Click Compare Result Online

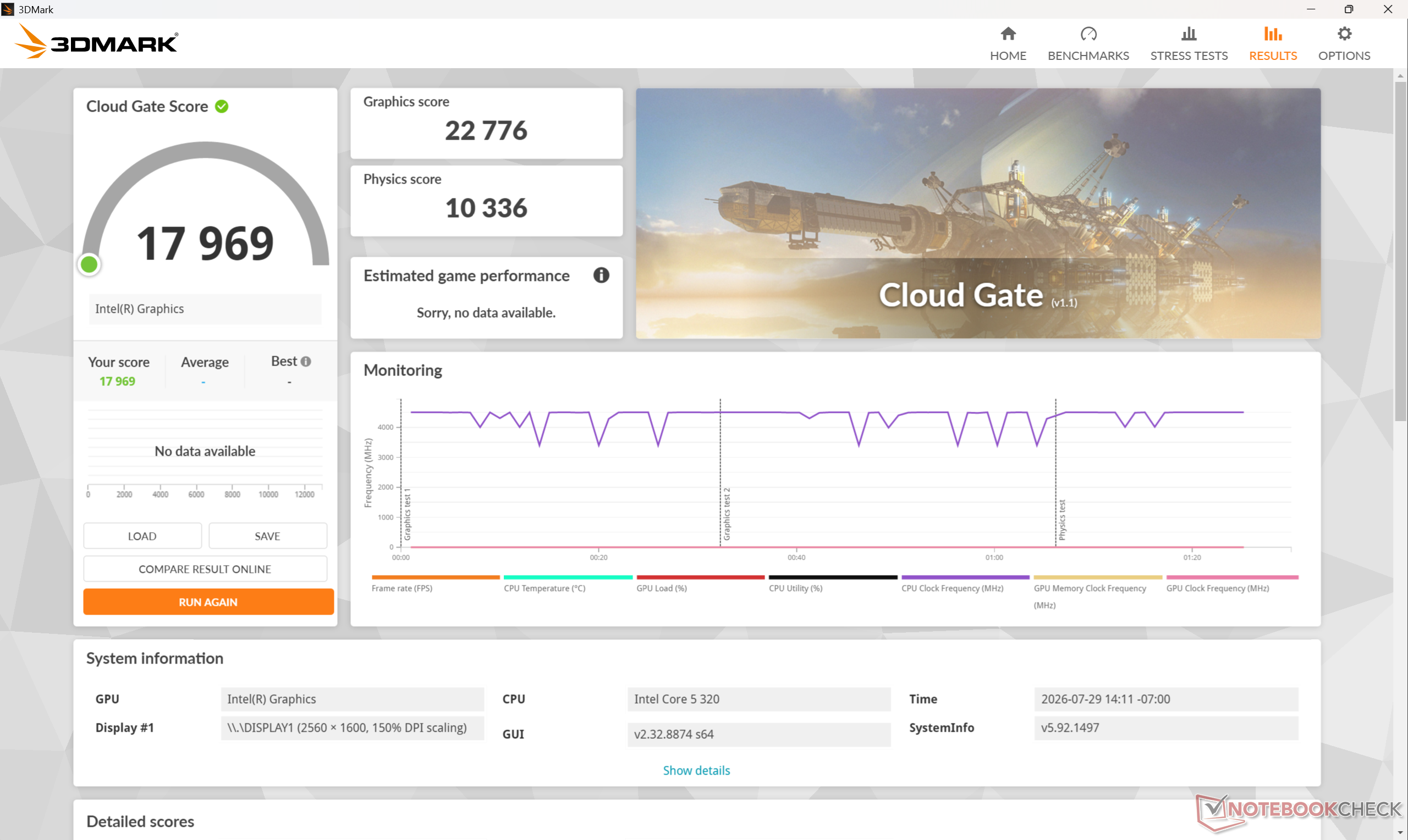point(205,568)
